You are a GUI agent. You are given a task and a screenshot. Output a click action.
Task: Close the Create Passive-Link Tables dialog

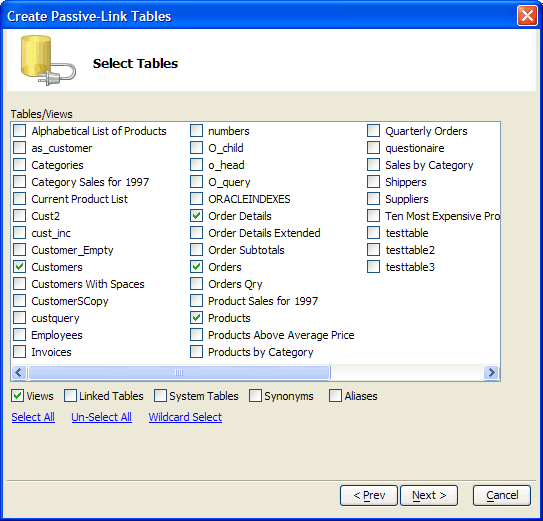point(527,16)
